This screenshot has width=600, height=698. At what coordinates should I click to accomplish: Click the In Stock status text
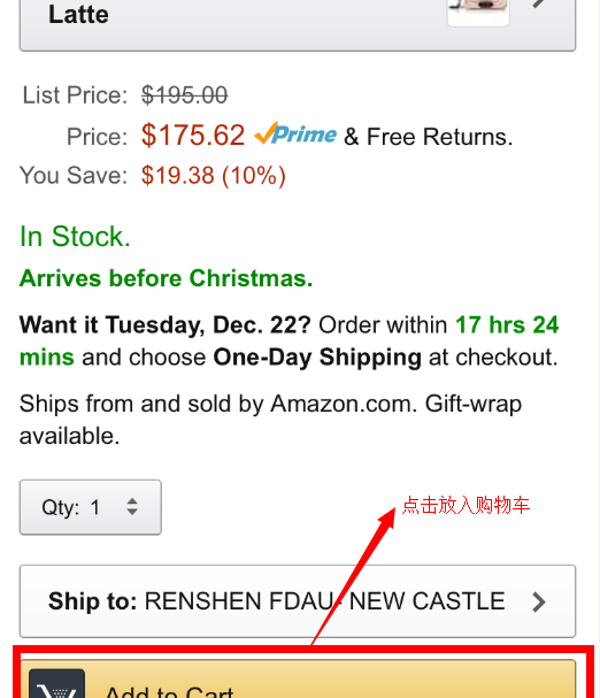click(x=75, y=237)
